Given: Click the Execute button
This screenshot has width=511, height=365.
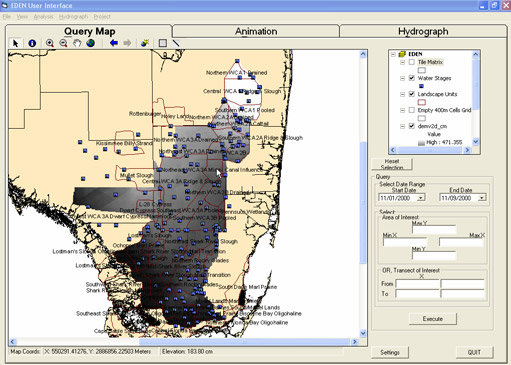Looking at the screenshot, I should click(x=433, y=319).
